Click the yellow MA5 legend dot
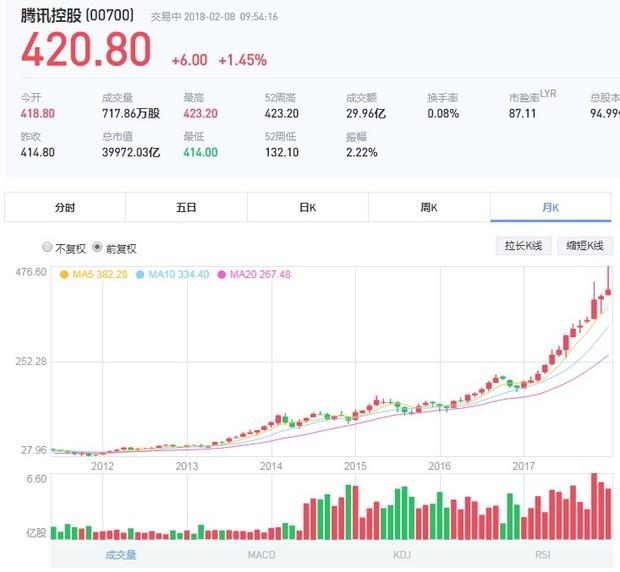Image resolution: width=620 pixels, height=572 pixels. [x=65, y=274]
